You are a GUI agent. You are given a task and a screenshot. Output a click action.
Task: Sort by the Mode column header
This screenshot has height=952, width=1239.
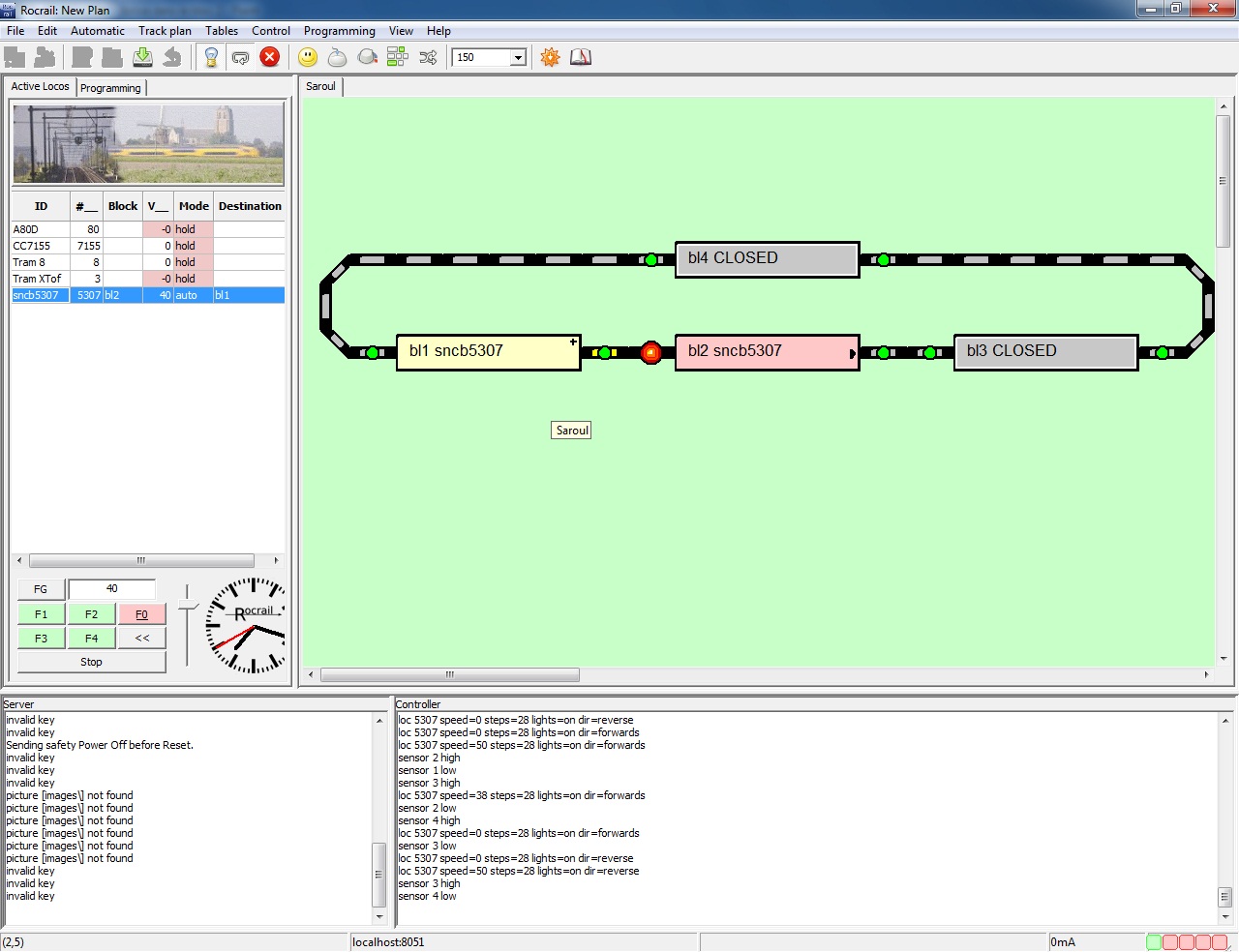pos(194,206)
